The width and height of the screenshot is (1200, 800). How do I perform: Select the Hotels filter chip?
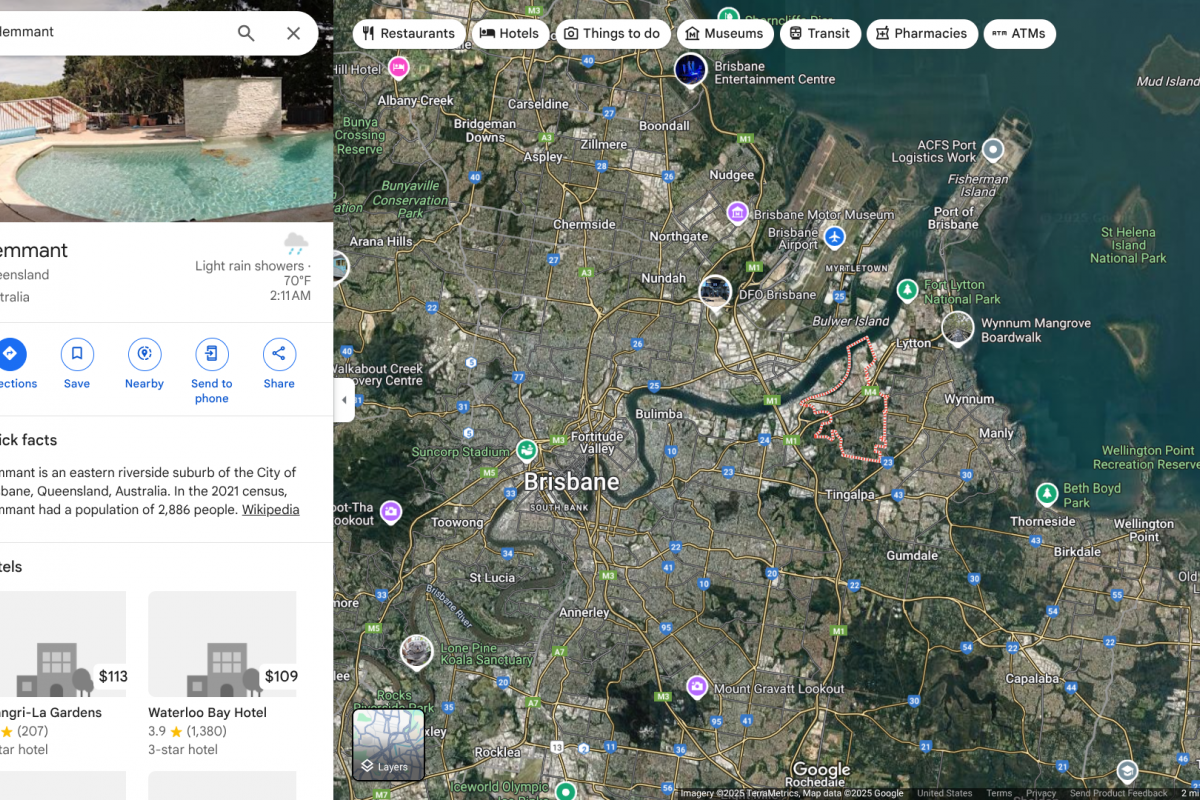pos(510,33)
